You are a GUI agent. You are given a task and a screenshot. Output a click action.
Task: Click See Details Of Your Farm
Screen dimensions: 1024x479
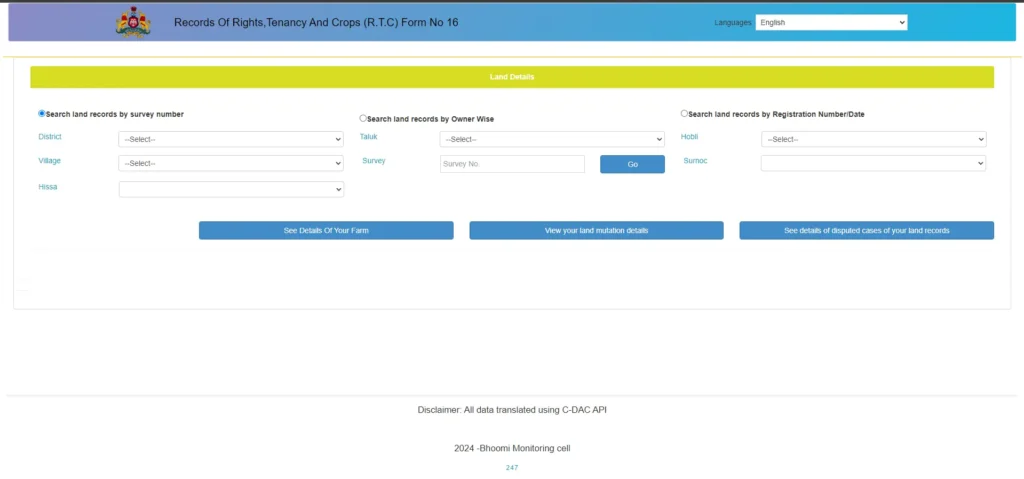tap(326, 230)
